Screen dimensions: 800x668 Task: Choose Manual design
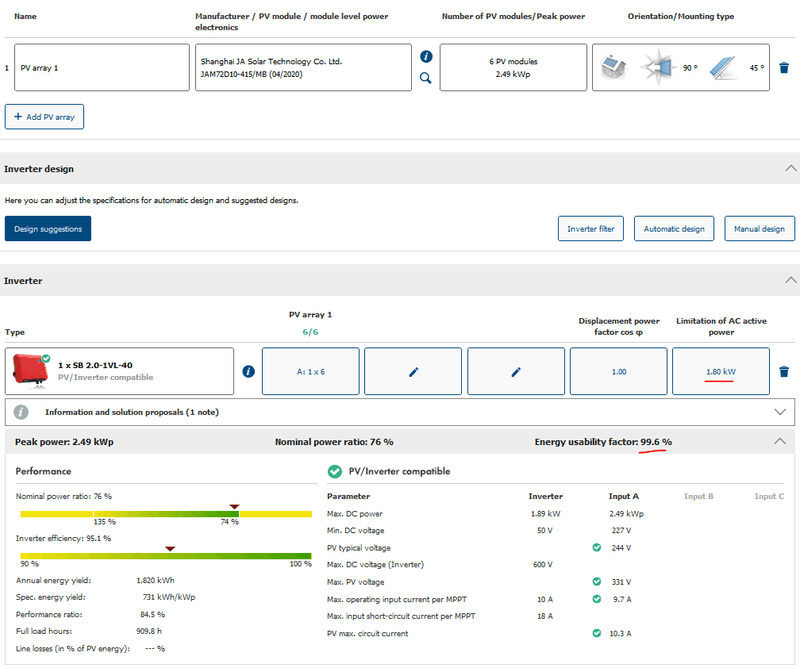pyautogui.click(x=759, y=229)
